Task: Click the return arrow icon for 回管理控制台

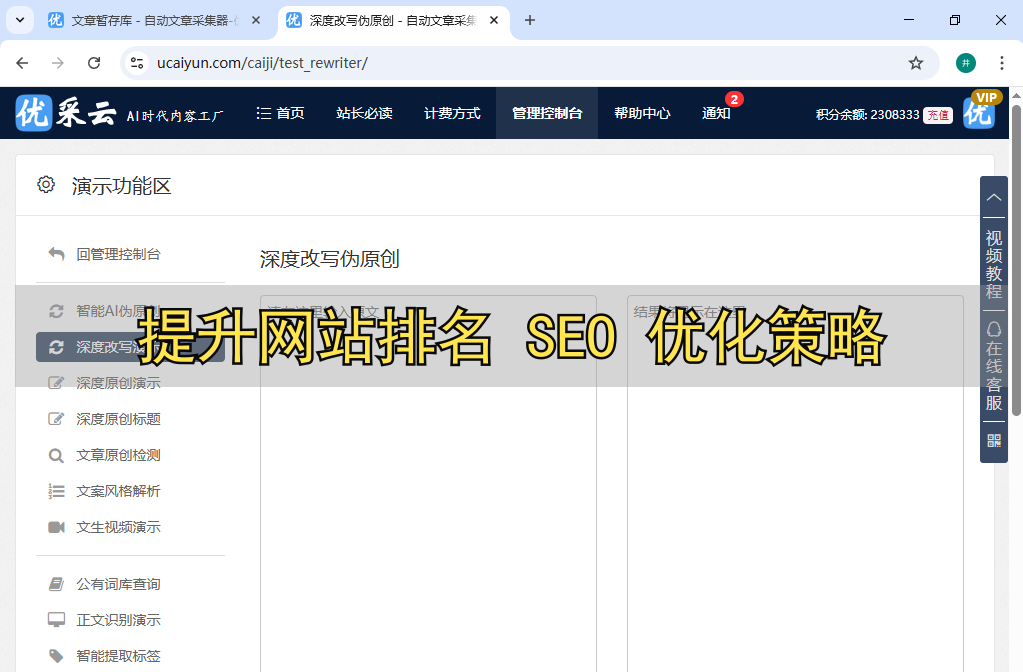Action: pyautogui.click(x=57, y=254)
